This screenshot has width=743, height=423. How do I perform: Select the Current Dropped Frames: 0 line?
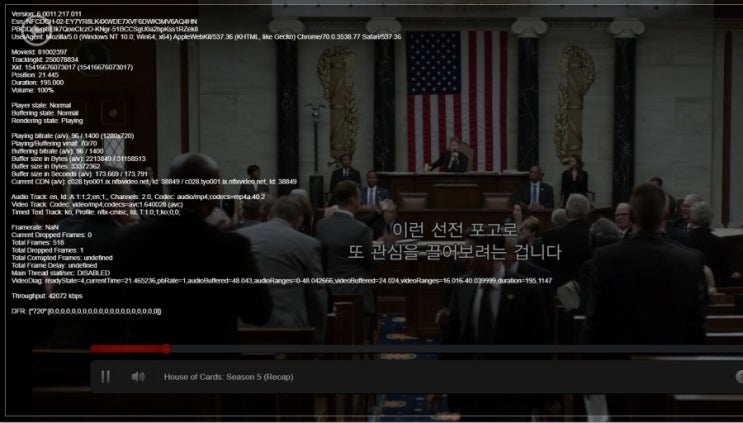pos(52,235)
